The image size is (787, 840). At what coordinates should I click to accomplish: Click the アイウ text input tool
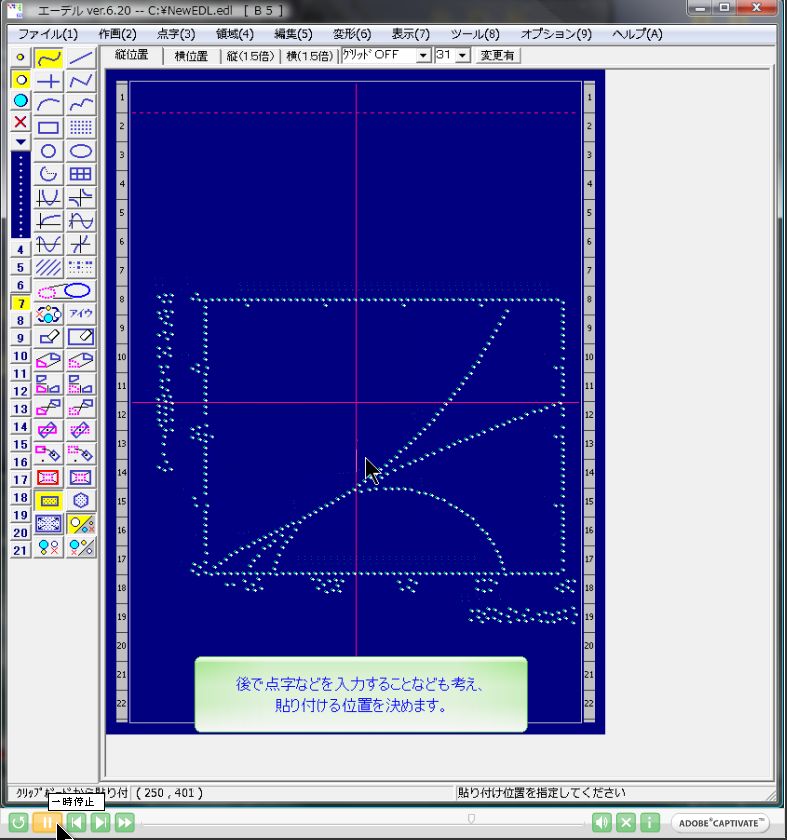[x=81, y=313]
